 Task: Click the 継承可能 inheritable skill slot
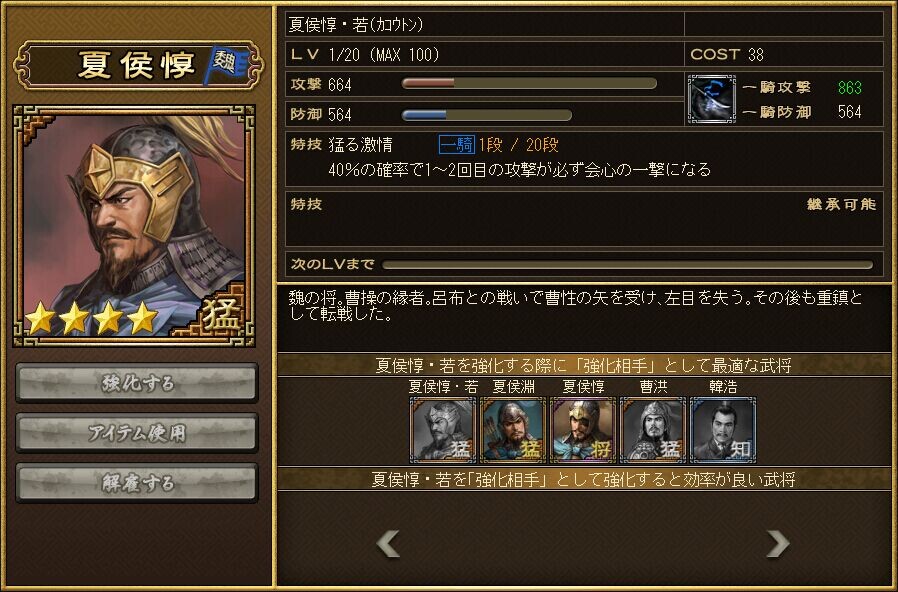click(x=584, y=219)
